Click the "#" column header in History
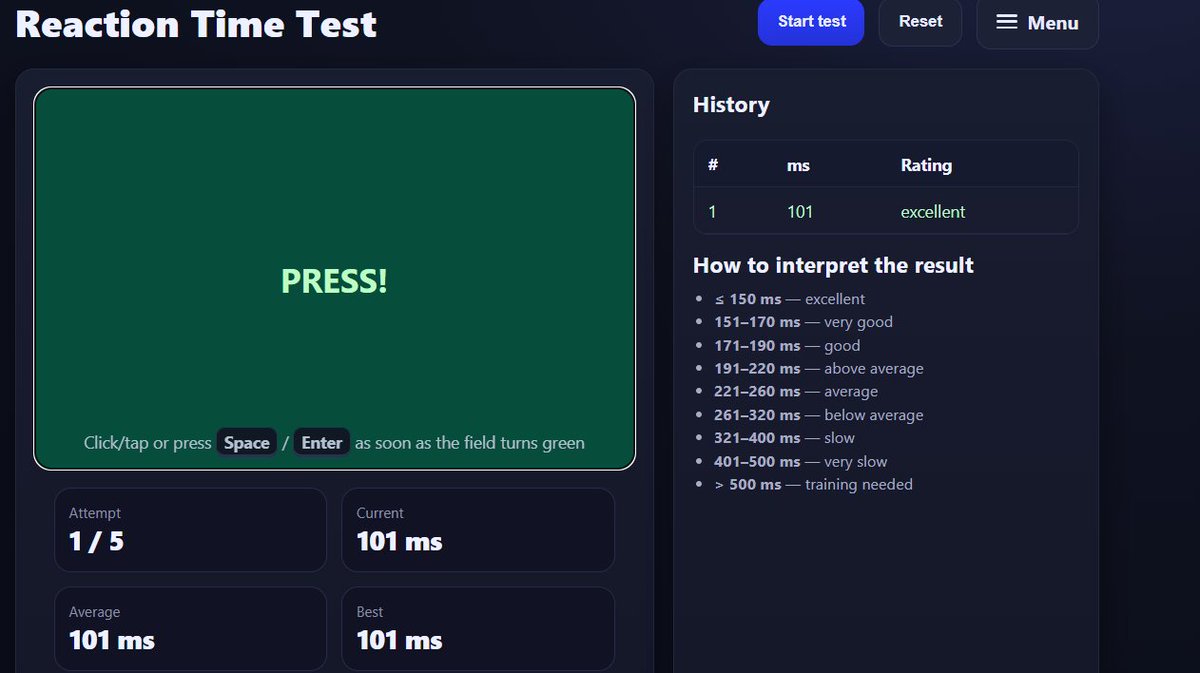This screenshot has height=673, width=1200. point(713,165)
